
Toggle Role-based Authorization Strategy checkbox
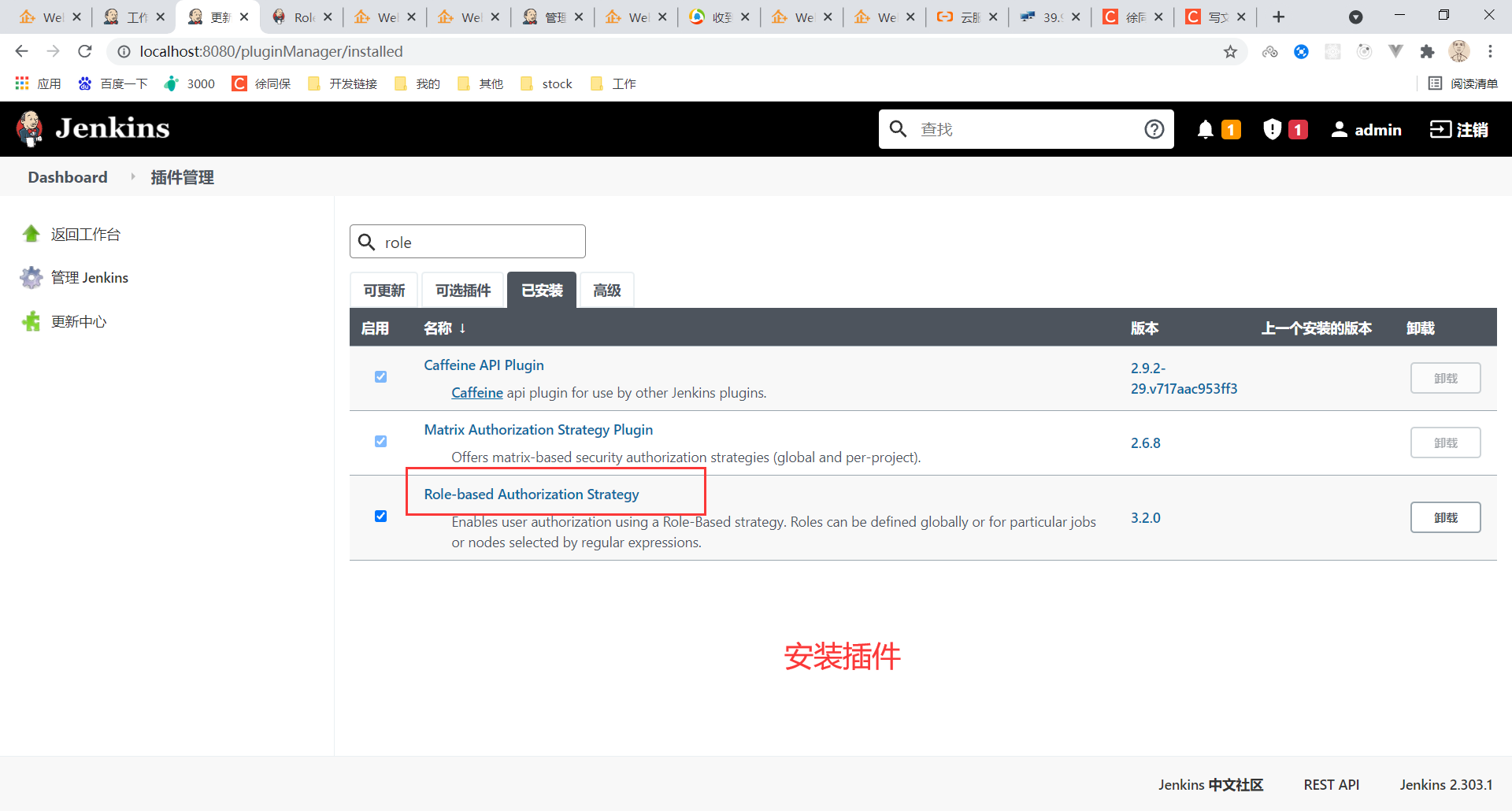[380, 517]
